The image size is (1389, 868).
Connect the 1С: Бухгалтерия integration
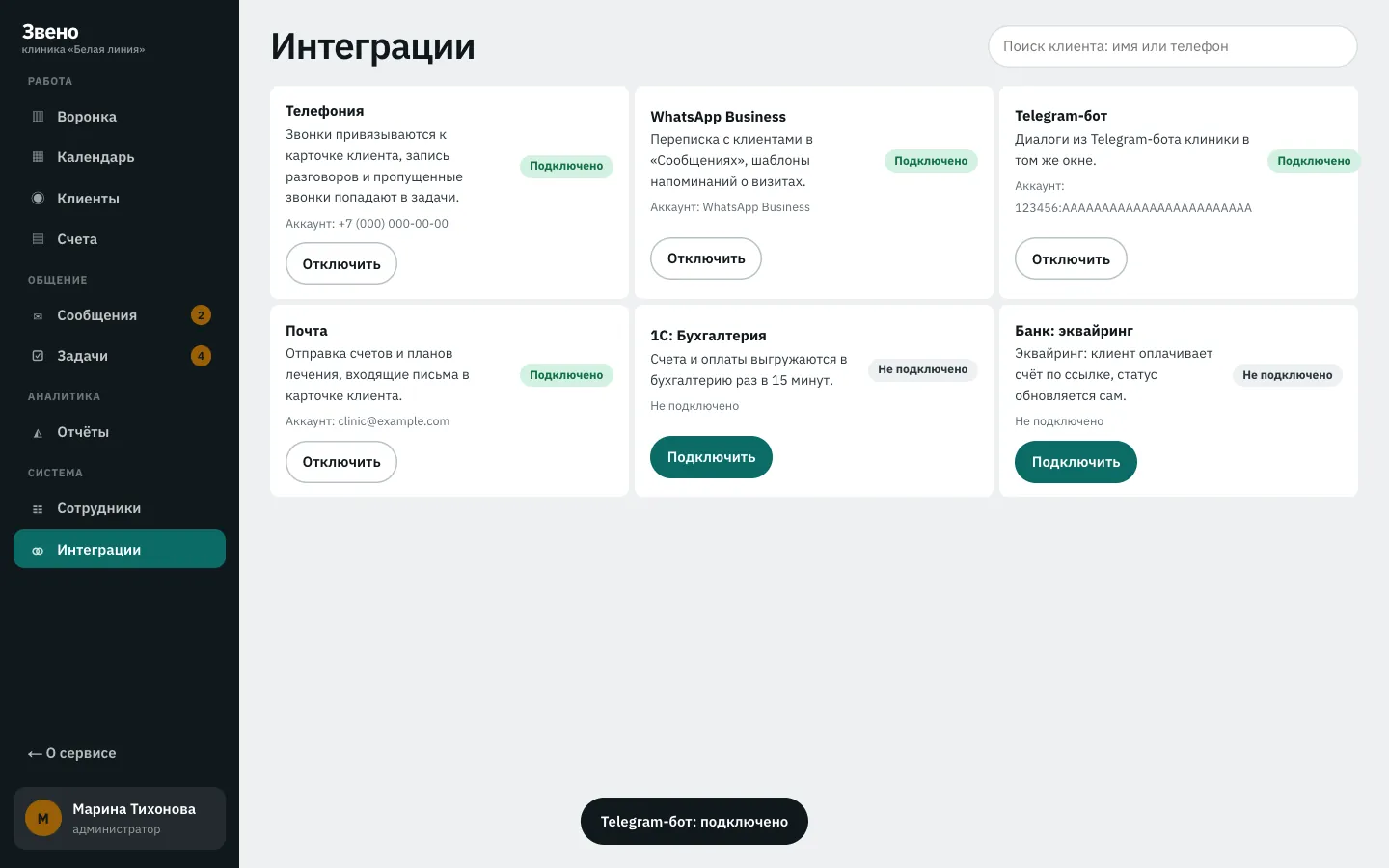click(712, 457)
